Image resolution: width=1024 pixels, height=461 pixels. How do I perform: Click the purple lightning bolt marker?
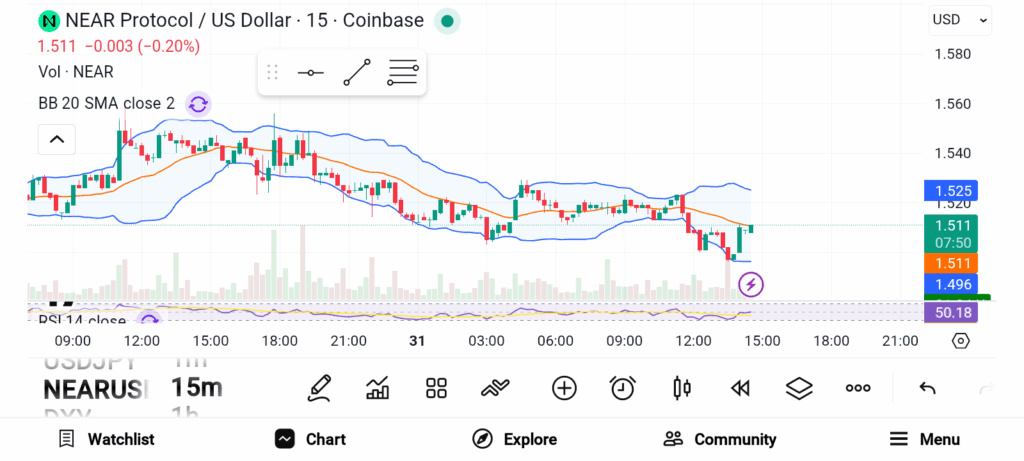coord(751,285)
